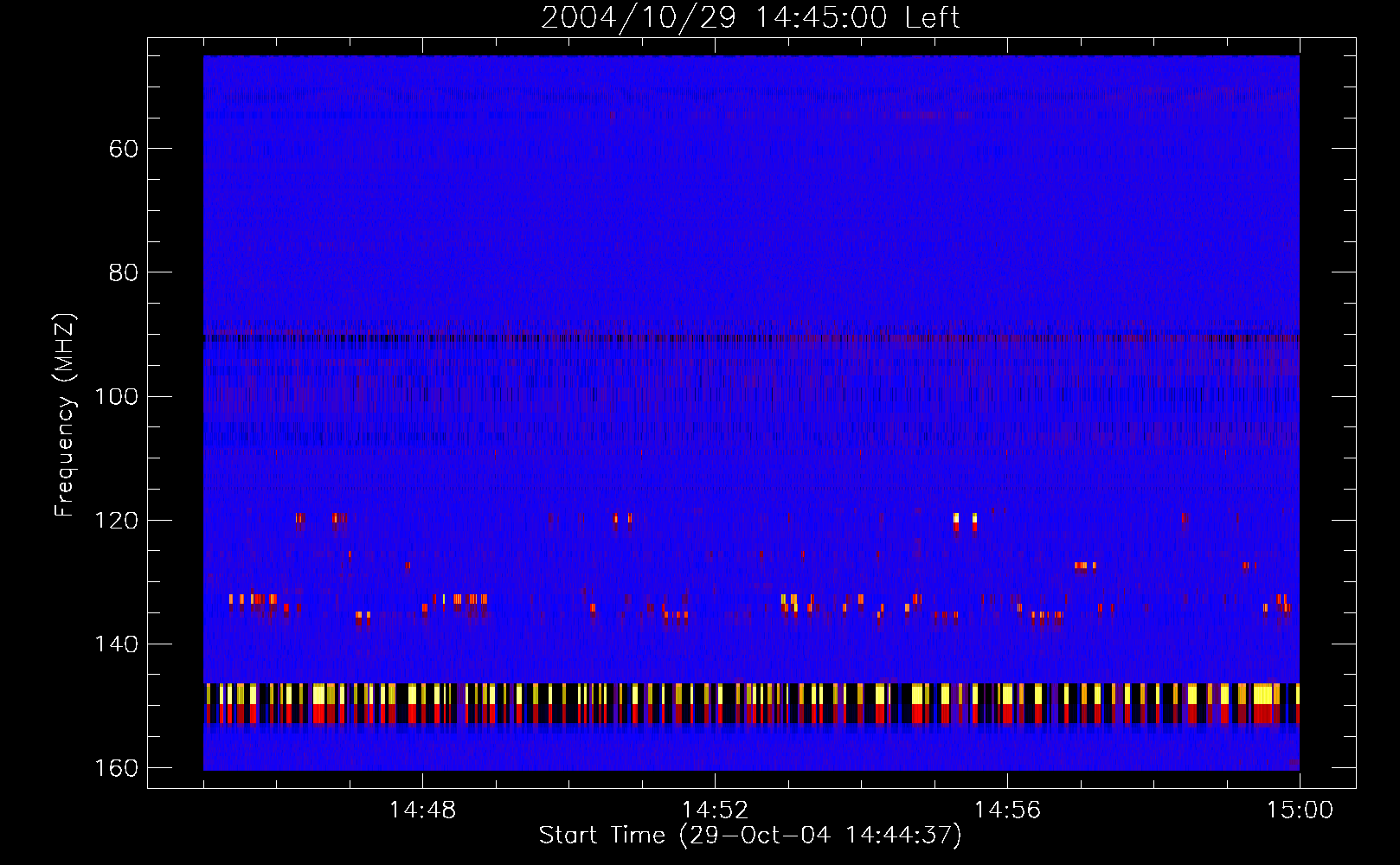Click the plot title '2004/10/29 14:45:00 Left'

tap(750, 17)
